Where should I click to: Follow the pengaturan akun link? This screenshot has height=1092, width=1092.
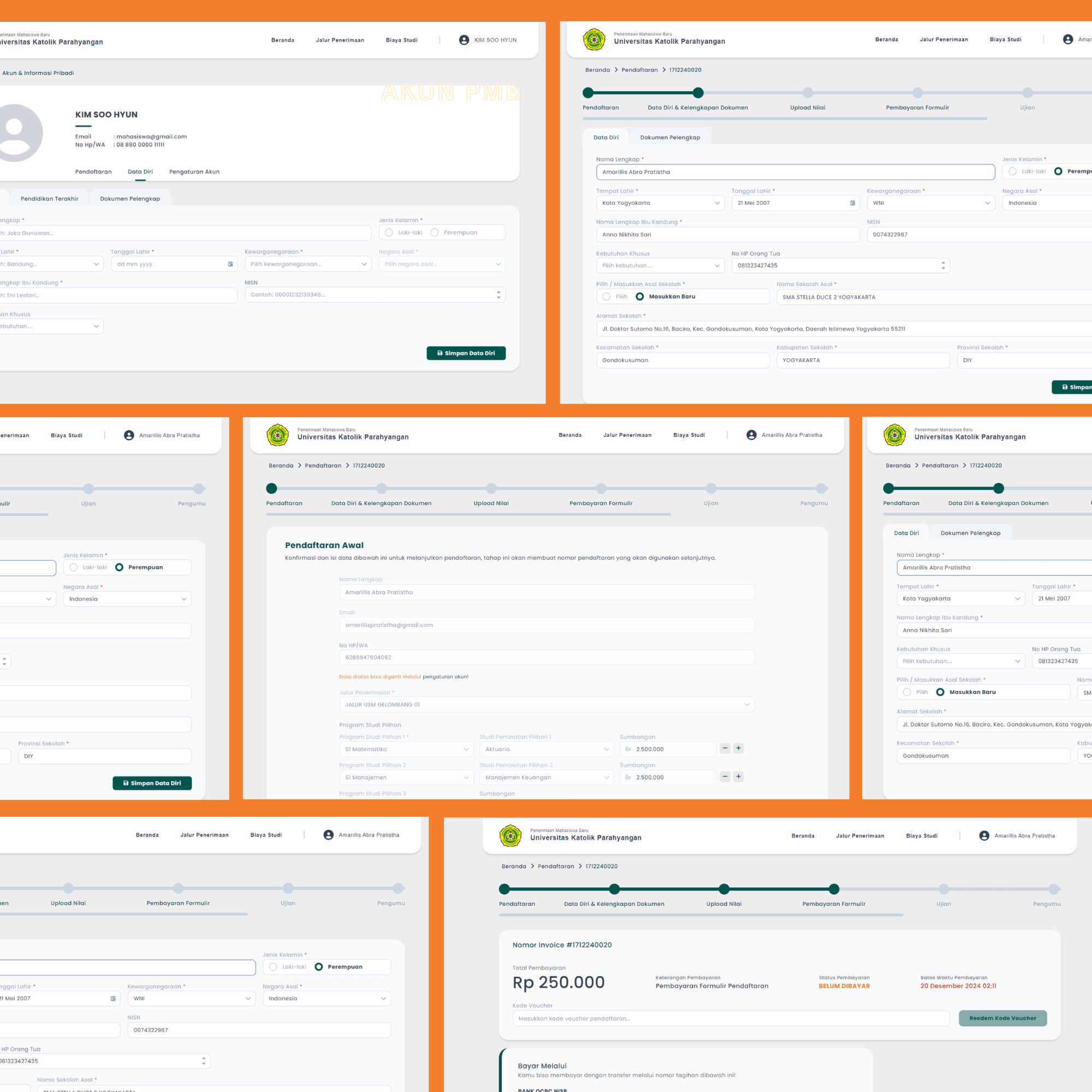pos(446,676)
